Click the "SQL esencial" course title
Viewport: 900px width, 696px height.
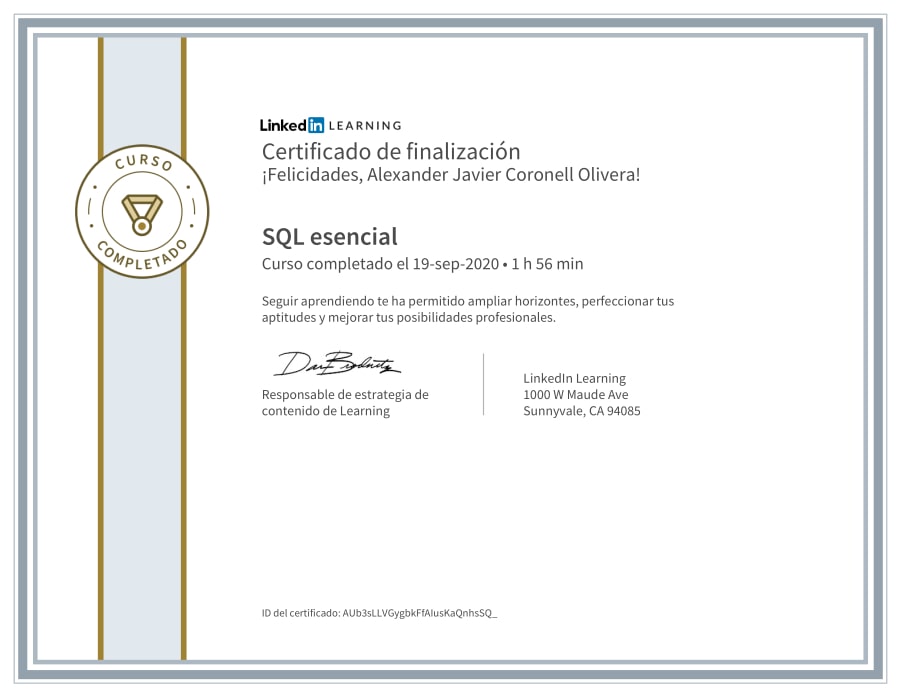click(x=329, y=237)
